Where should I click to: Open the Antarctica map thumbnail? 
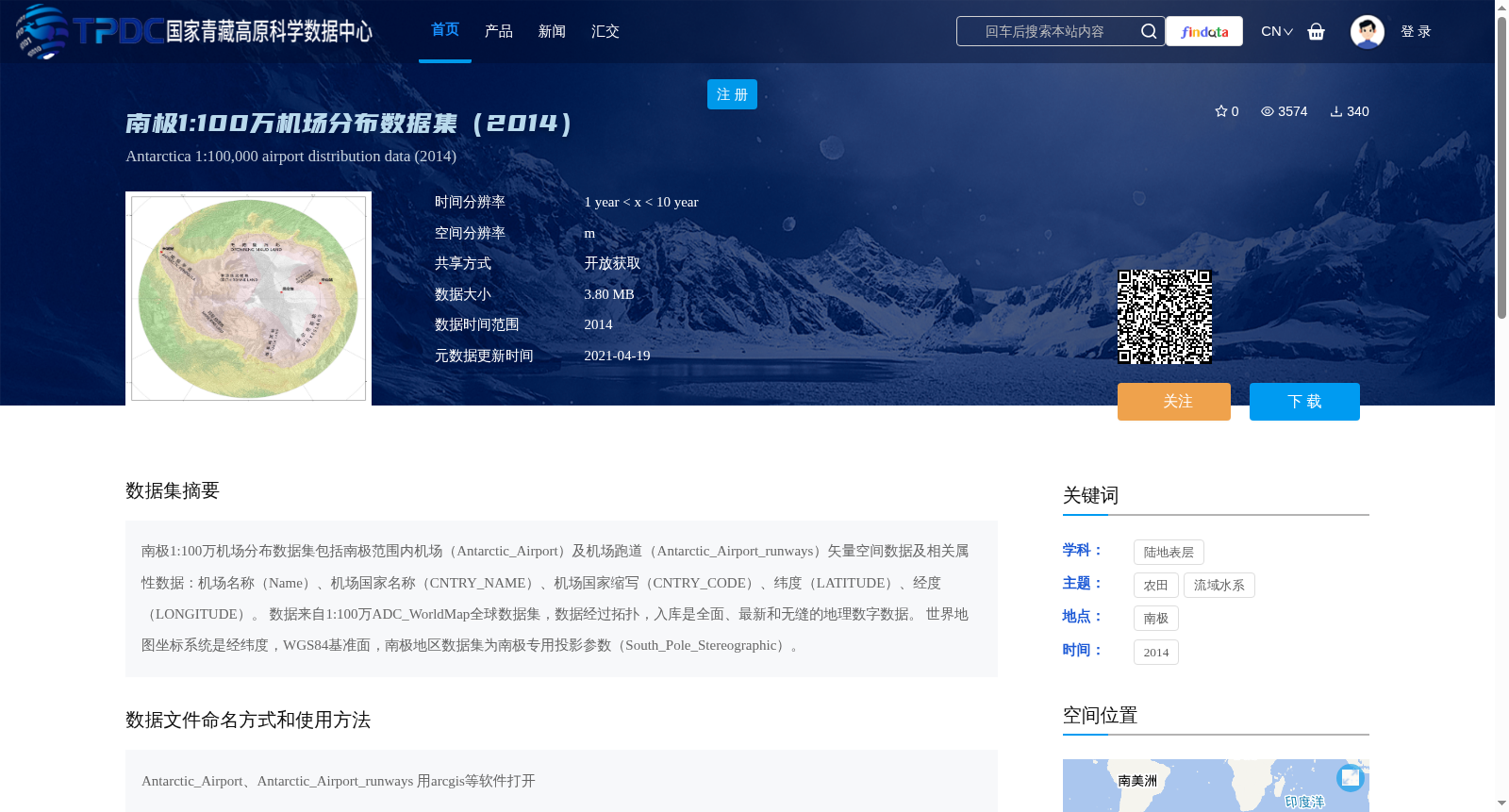pos(248,298)
